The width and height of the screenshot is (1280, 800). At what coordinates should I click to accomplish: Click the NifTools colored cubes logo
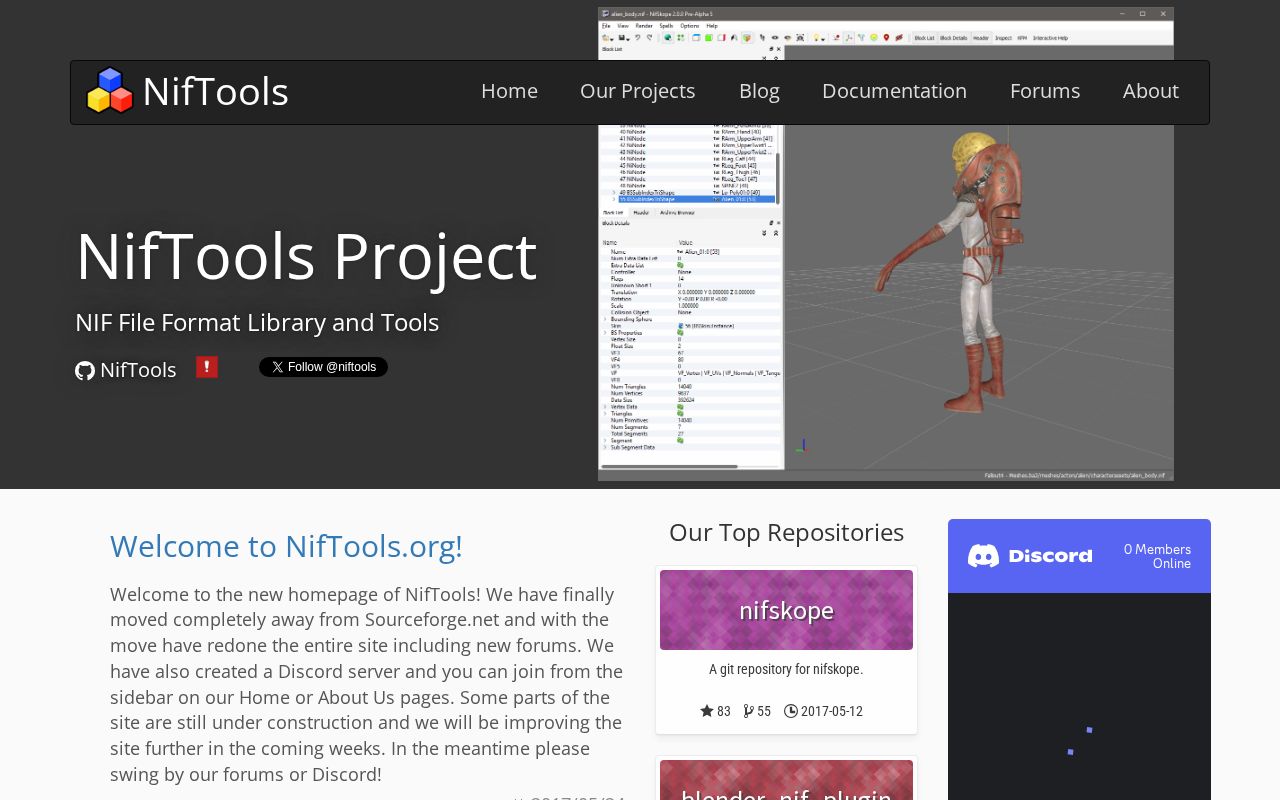tap(110, 91)
